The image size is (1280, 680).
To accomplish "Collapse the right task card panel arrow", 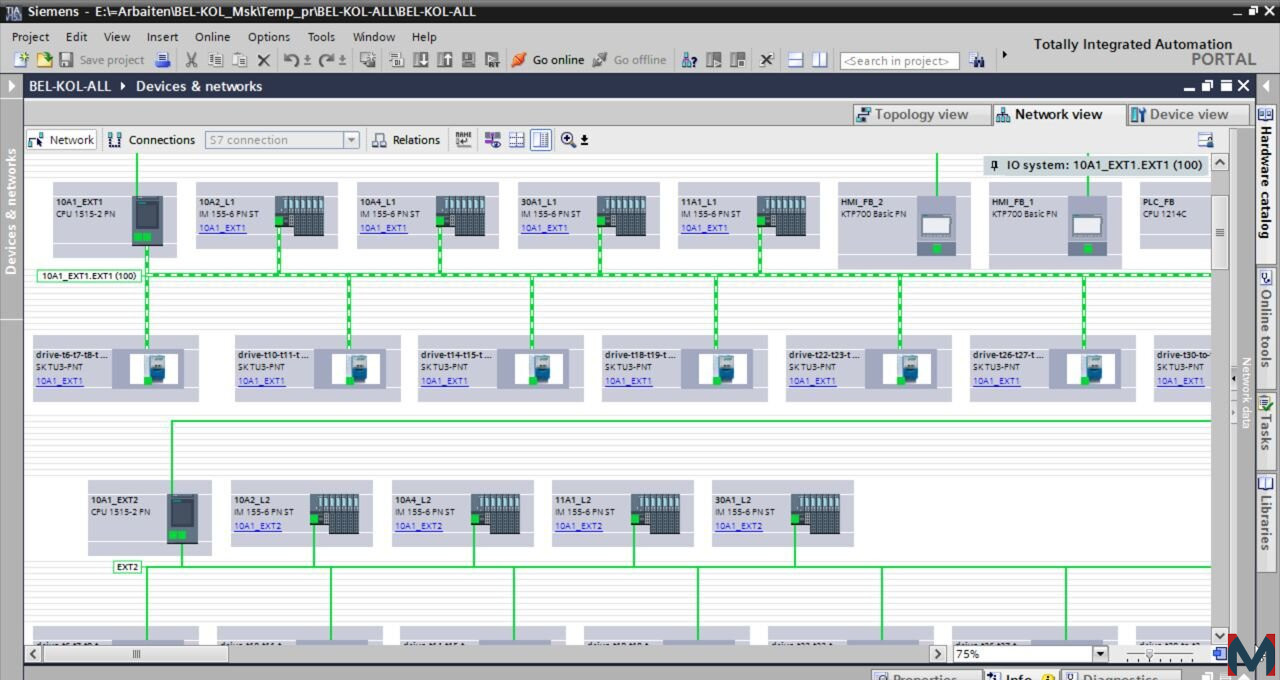I will (x=1266, y=86).
